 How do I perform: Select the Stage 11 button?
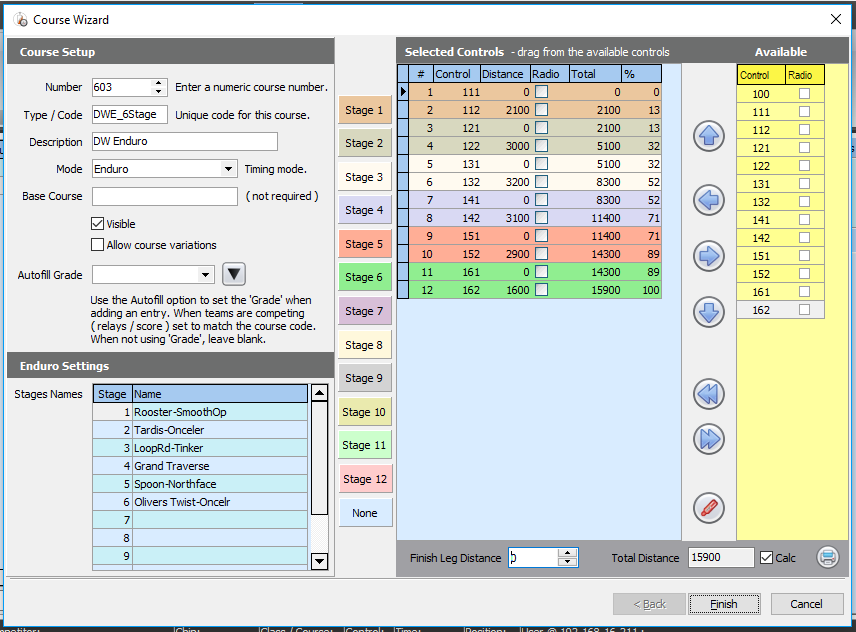[x=364, y=445]
